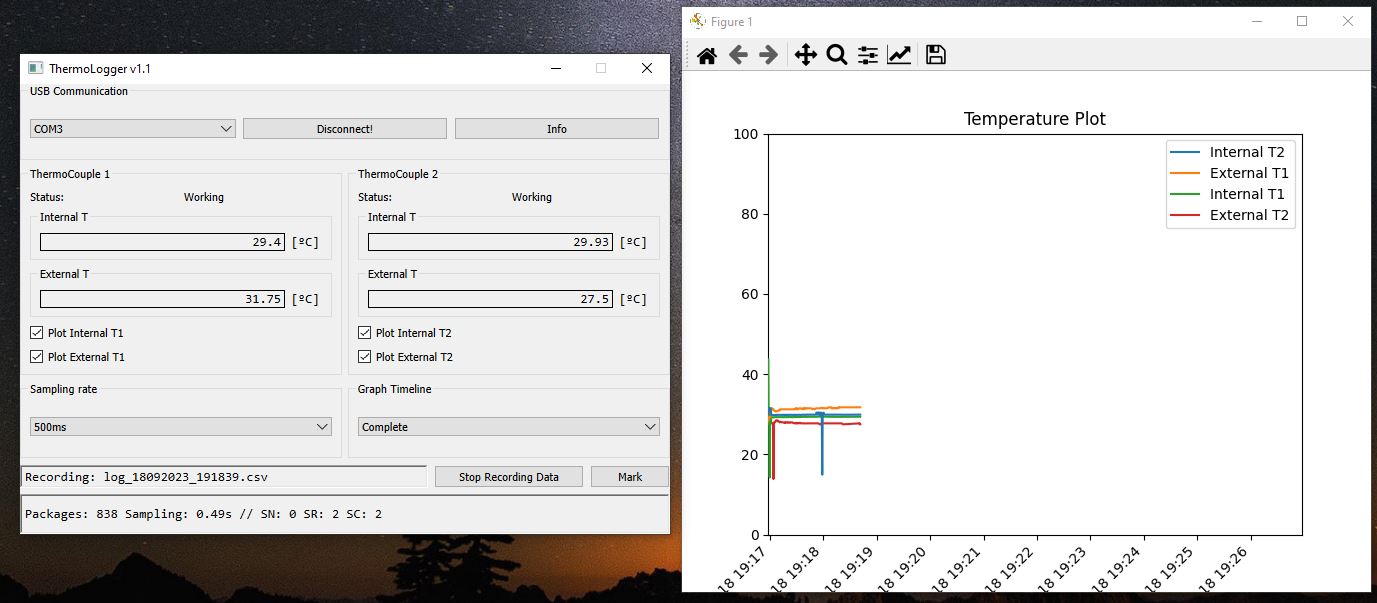This screenshot has height=603, width=1377.
Task: Click the 100 y-axis tick label
Action: coord(746,134)
